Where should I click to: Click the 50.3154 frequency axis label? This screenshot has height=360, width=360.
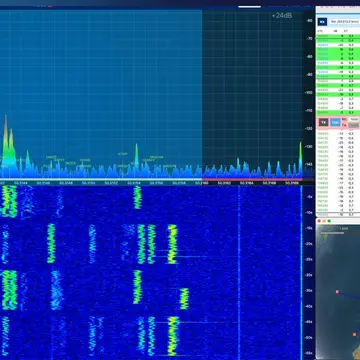[134, 183]
